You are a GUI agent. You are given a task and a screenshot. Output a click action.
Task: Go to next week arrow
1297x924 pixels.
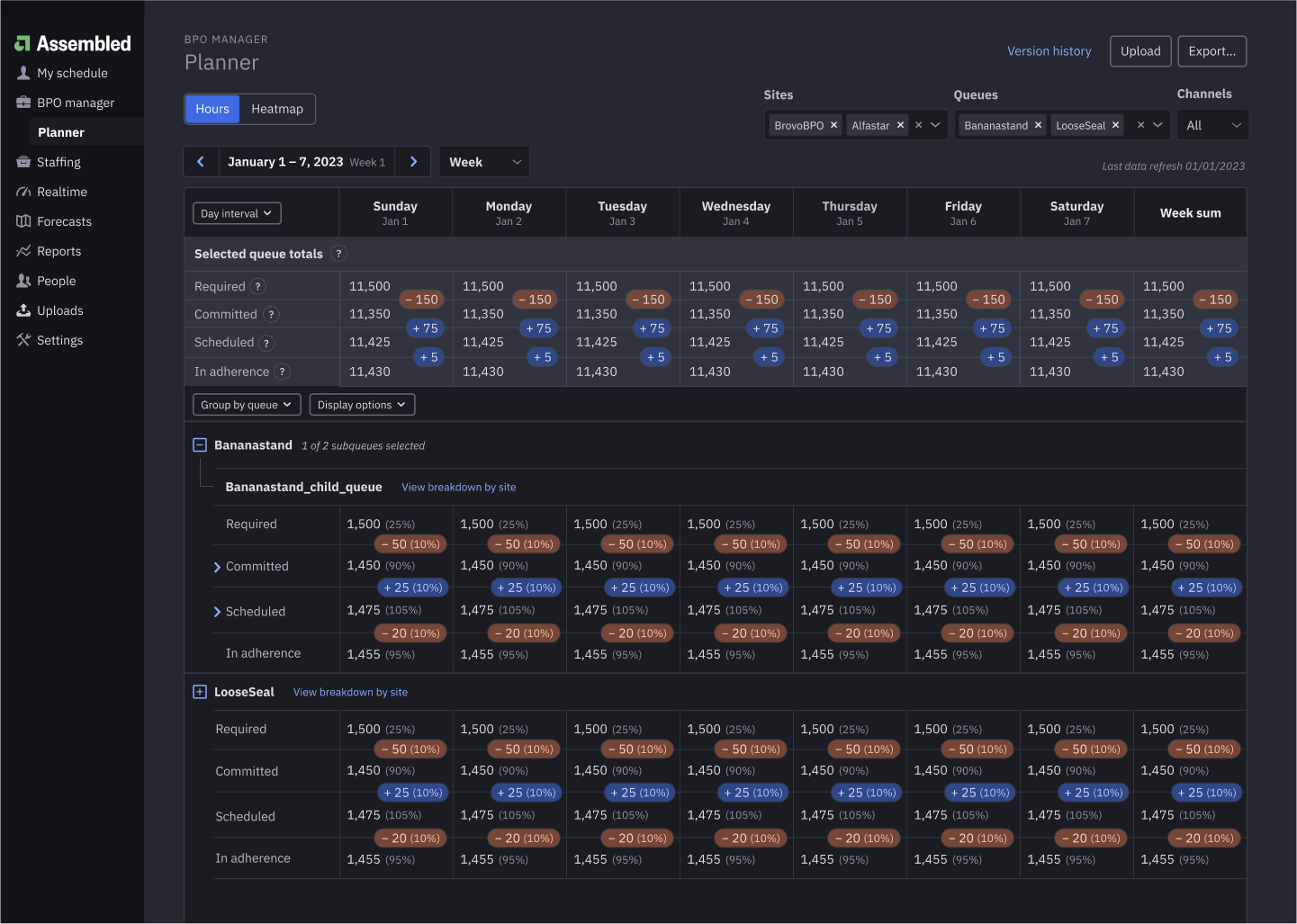coord(413,162)
